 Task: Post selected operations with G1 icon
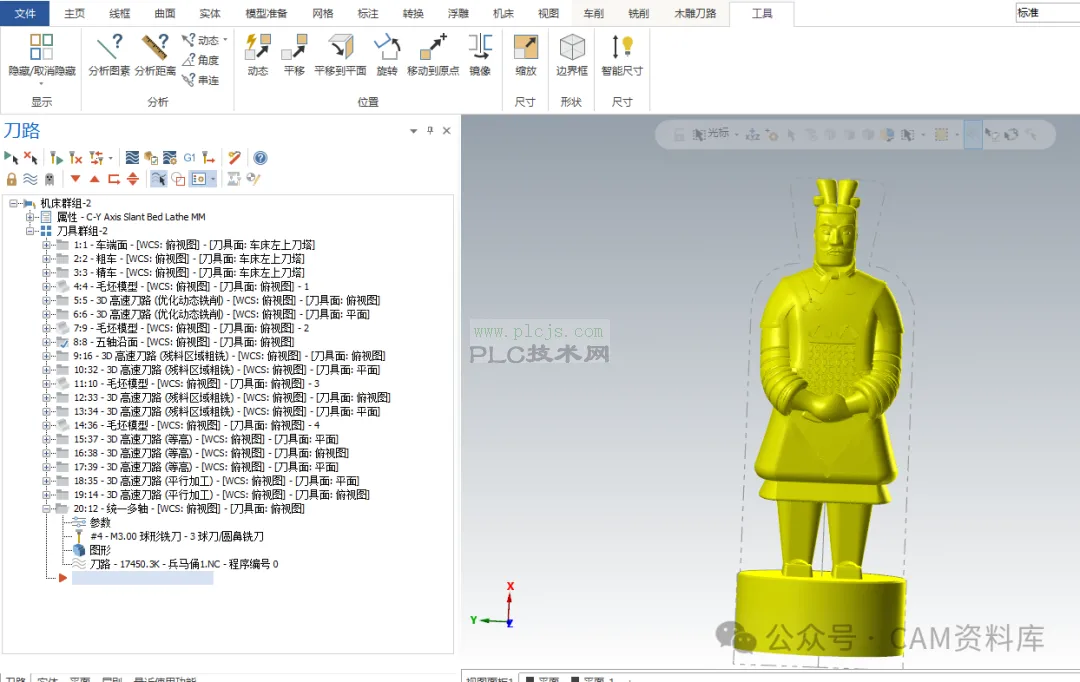(189, 158)
